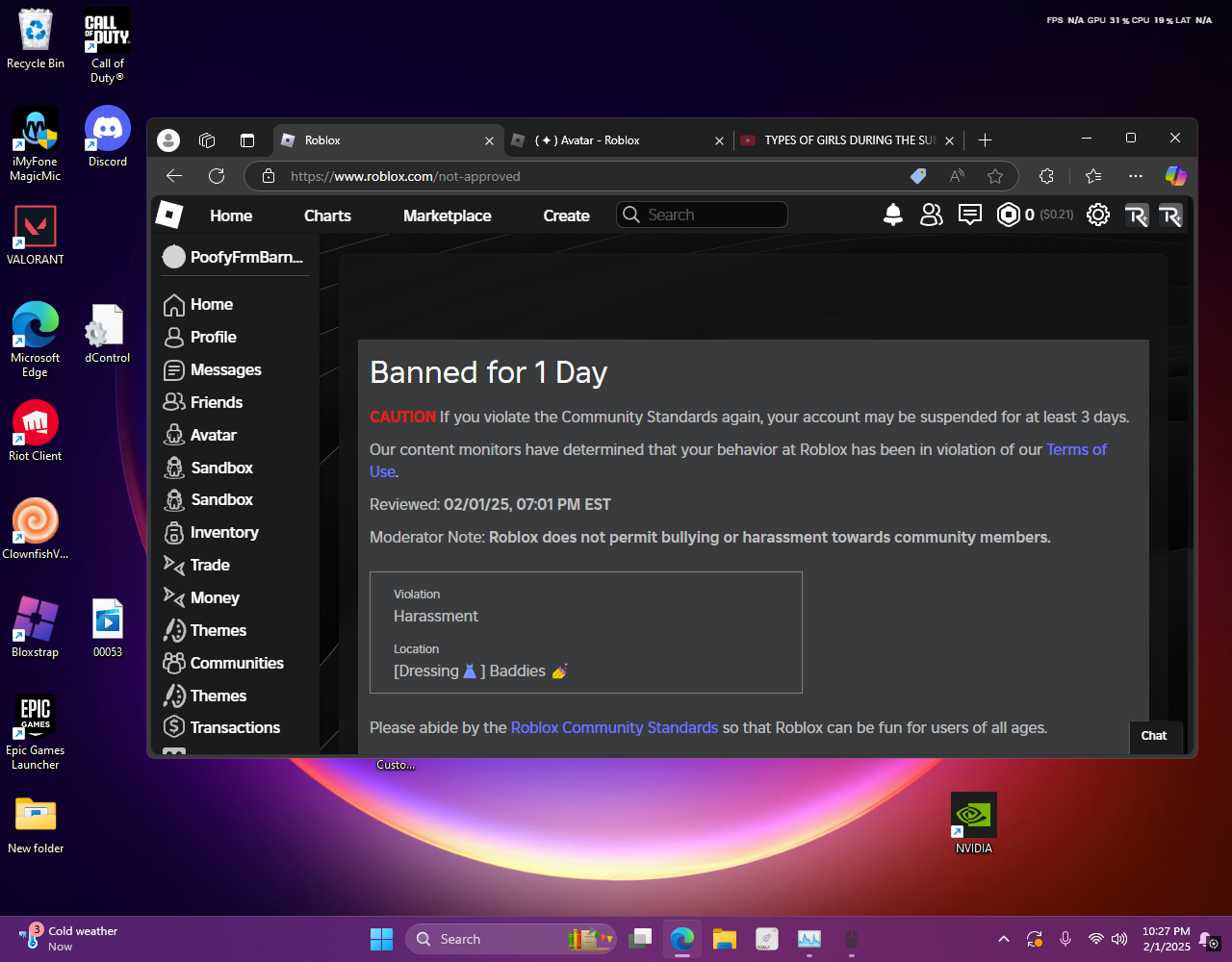Open a new browser tab

(x=985, y=140)
